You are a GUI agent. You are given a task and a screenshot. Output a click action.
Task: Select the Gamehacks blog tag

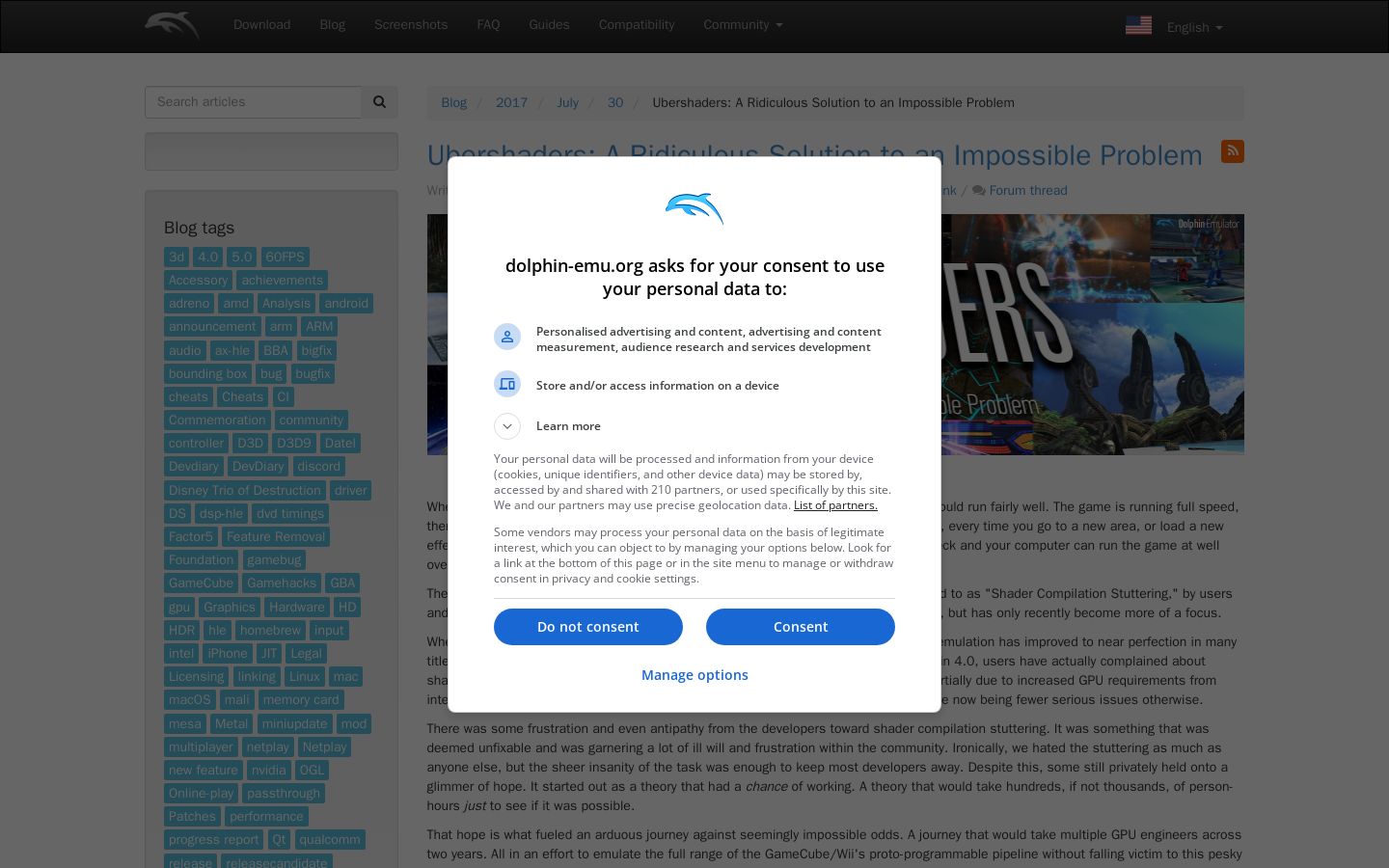pos(282,583)
